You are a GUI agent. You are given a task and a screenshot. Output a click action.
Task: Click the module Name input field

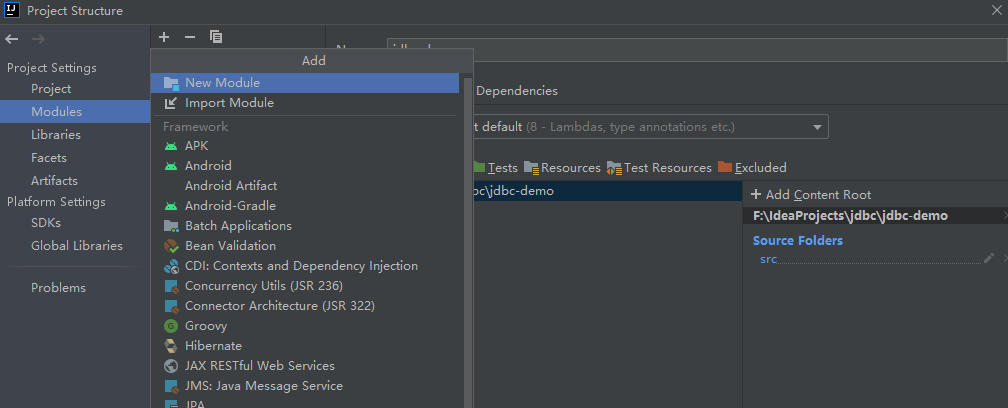(x=697, y=49)
